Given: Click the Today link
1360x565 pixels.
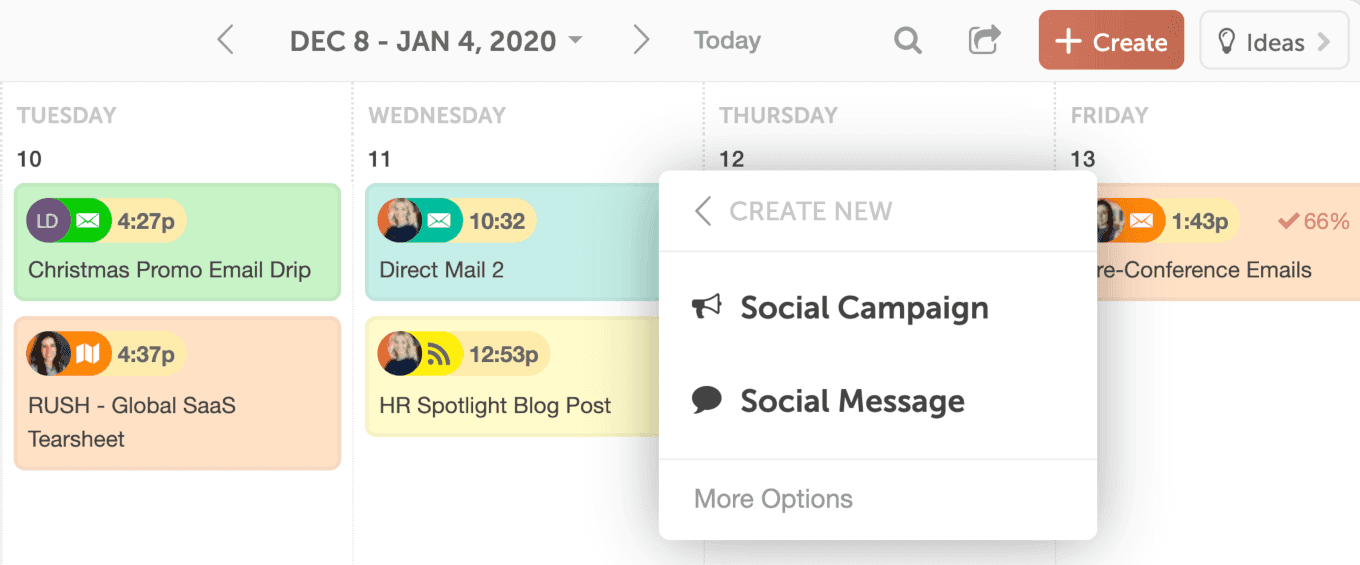Looking at the screenshot, I should (727, 41).
